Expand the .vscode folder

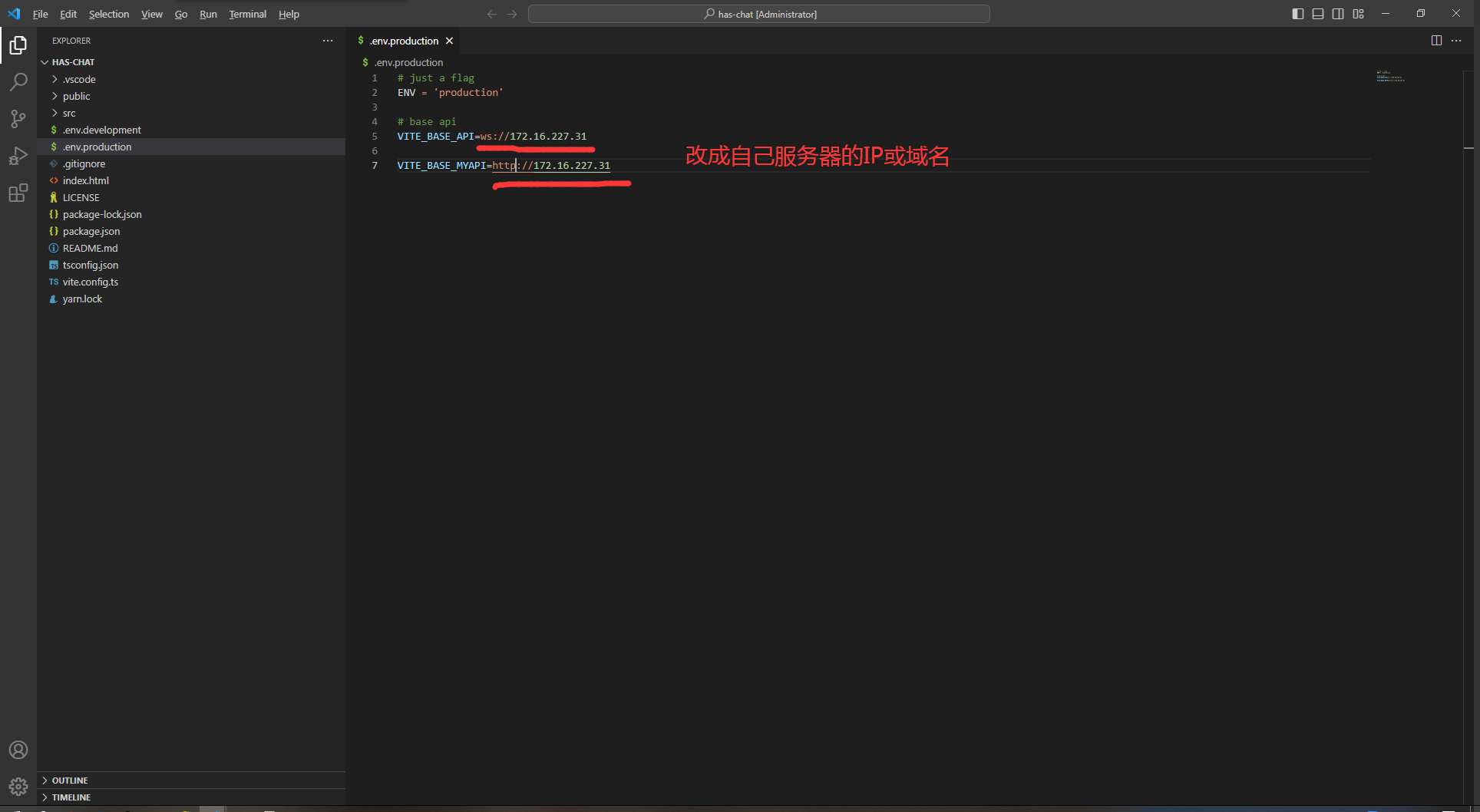[x=191, y=79]
